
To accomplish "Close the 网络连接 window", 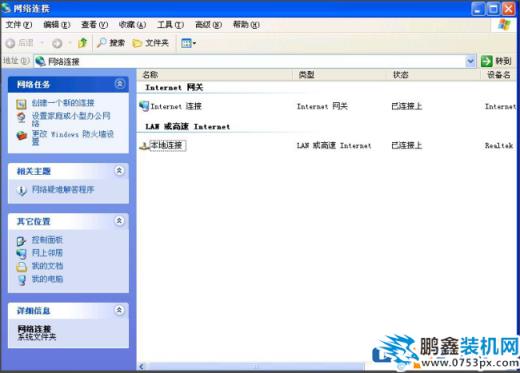I will 509,9.
